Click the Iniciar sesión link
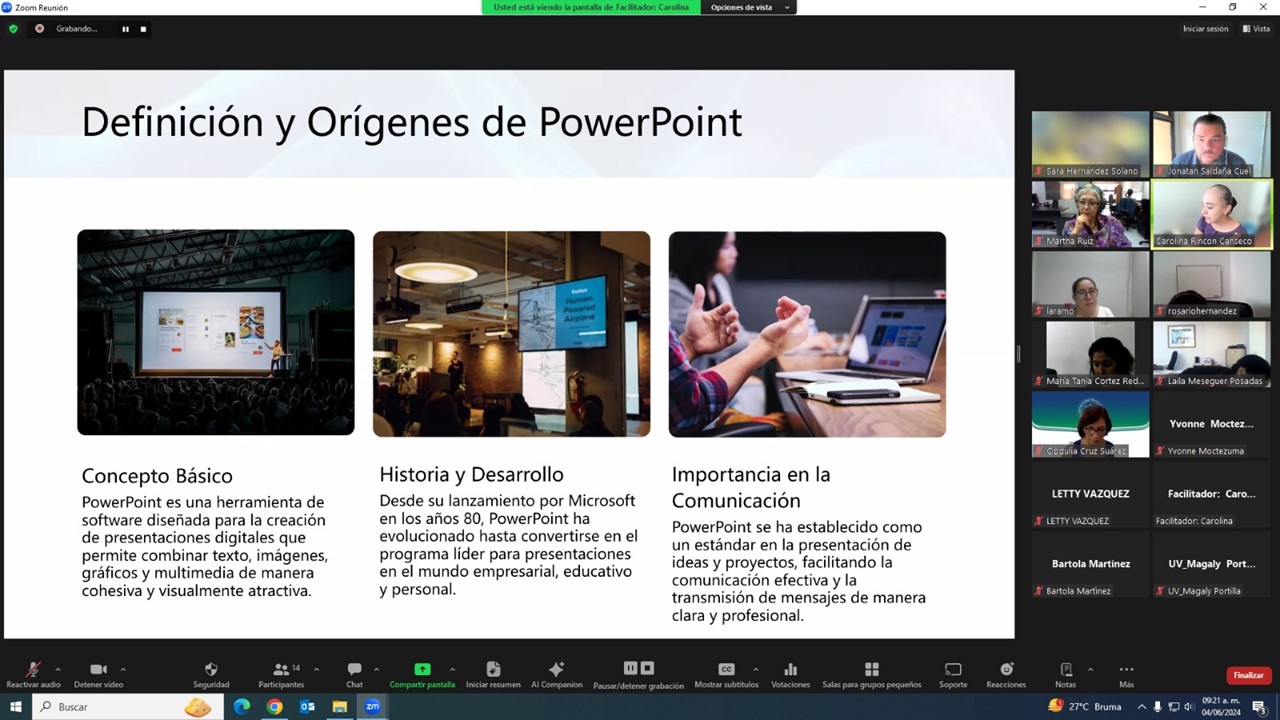The width and height of the screenshot is (1280, 720). [1205, 29]
